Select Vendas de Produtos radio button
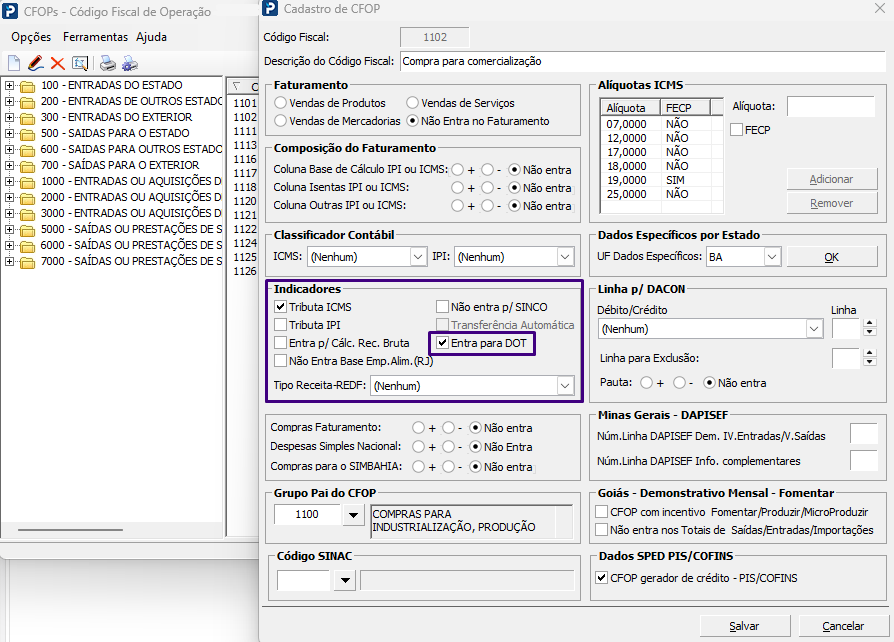Screen dimensions: 894x642 click(280, 103)
